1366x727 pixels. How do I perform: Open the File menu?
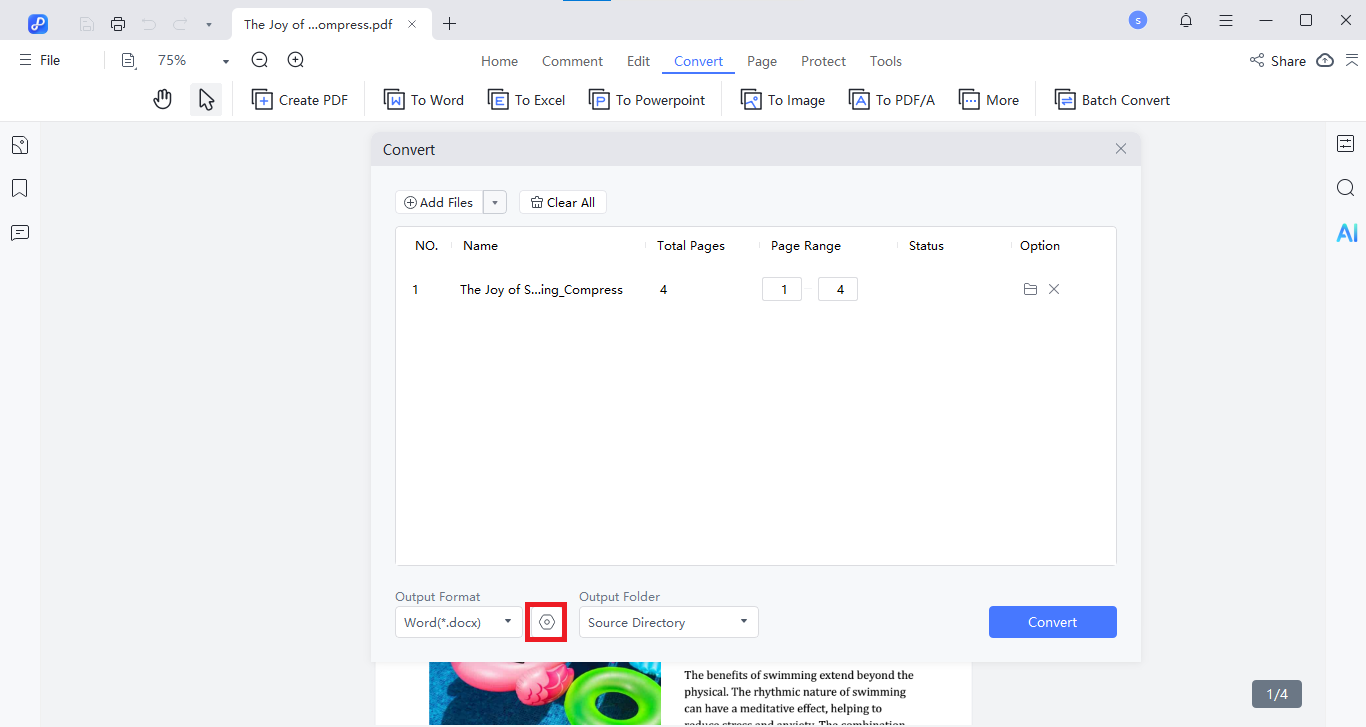click(x=40, y=60)
